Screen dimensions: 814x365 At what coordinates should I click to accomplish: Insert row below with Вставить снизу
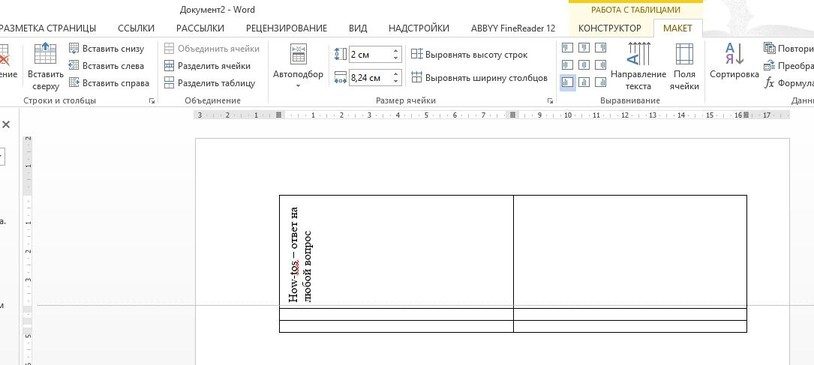click(106, 49)
